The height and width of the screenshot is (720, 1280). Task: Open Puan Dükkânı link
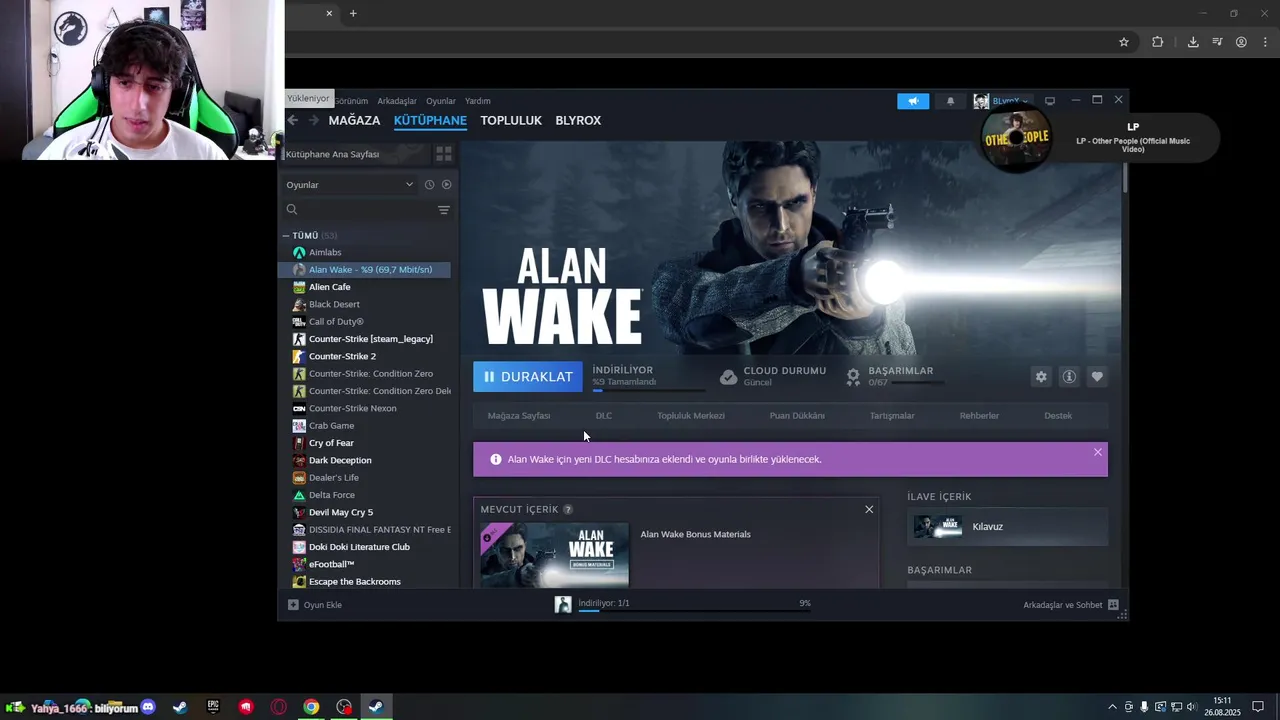click(797, 416)
